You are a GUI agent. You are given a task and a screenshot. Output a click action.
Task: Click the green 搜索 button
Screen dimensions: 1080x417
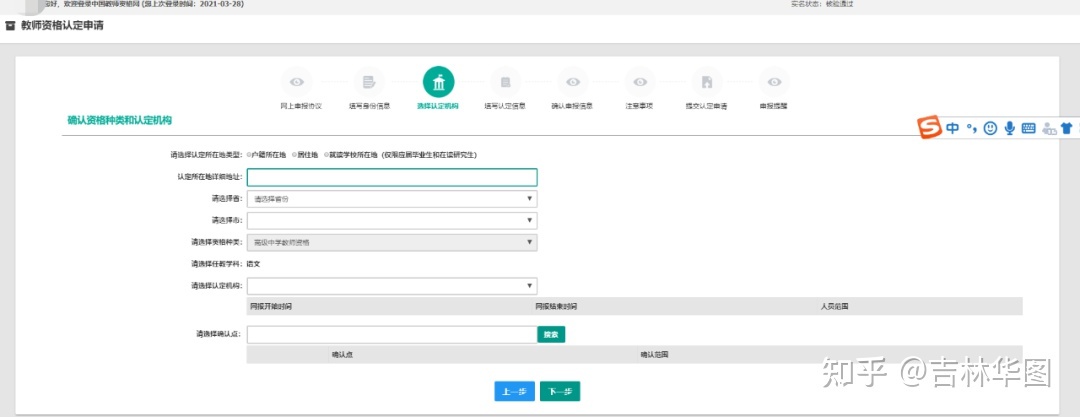(x=551, y=334)
